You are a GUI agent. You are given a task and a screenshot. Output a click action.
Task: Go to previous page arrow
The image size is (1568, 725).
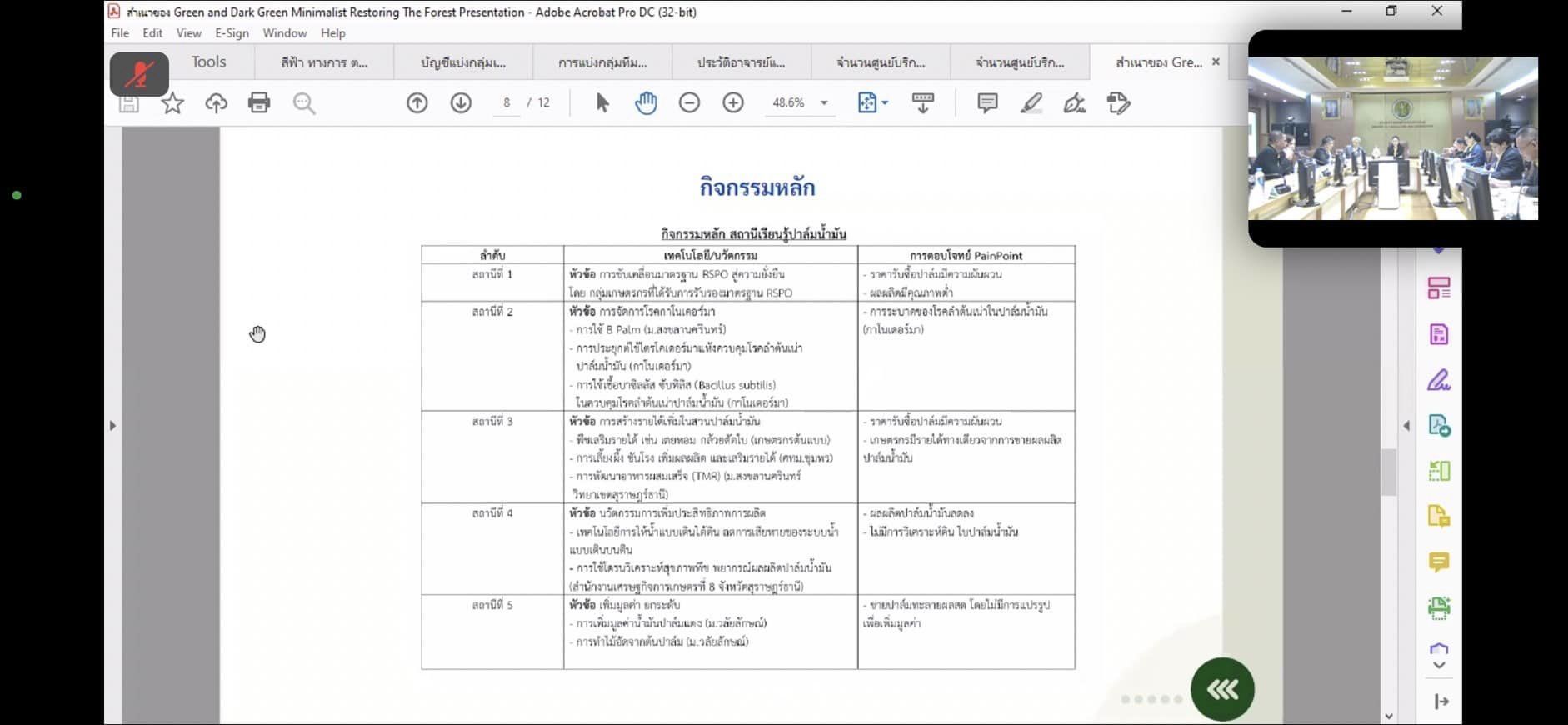(x=417, y=102)
